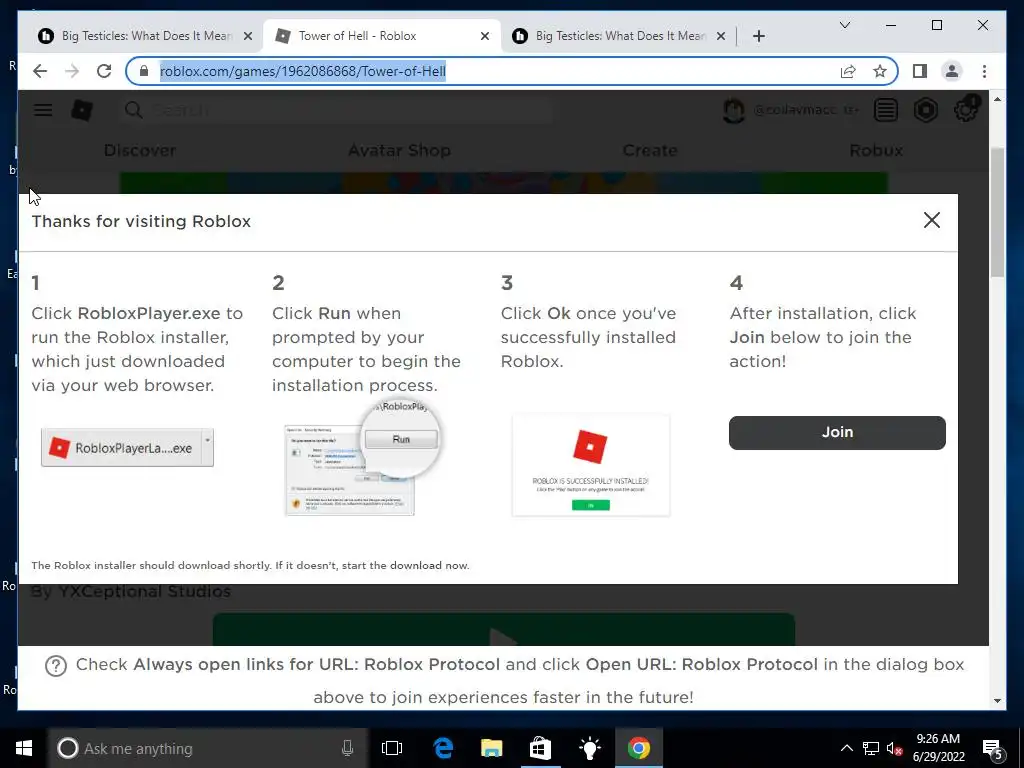This screenshot has height=768, width=1024.
Task: Close the Thanks for visiting Roblox dialog
Action: 932,220
